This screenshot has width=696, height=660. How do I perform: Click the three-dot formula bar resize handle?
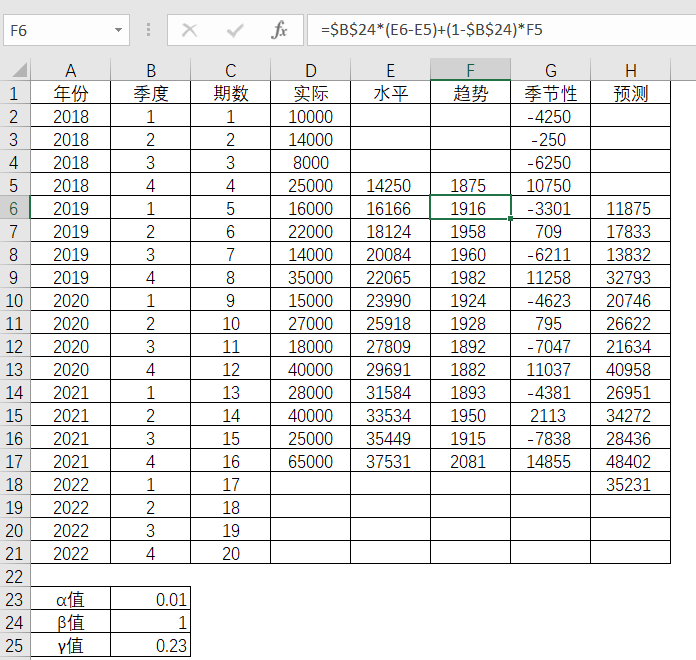pyautogui.click(x=148, y=30)
